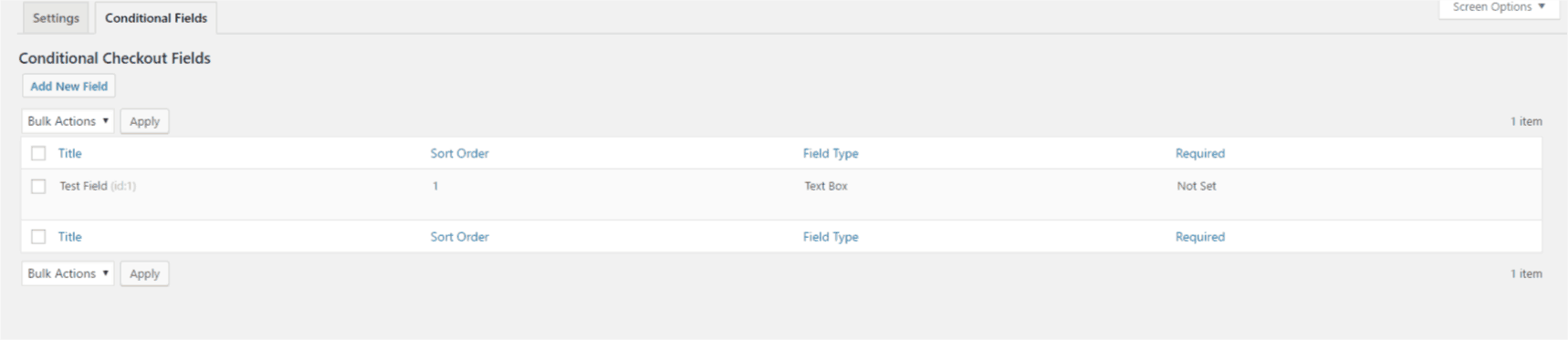Click the footer Sort Order link
This screenshot has width=1568, height=340.
459,236
